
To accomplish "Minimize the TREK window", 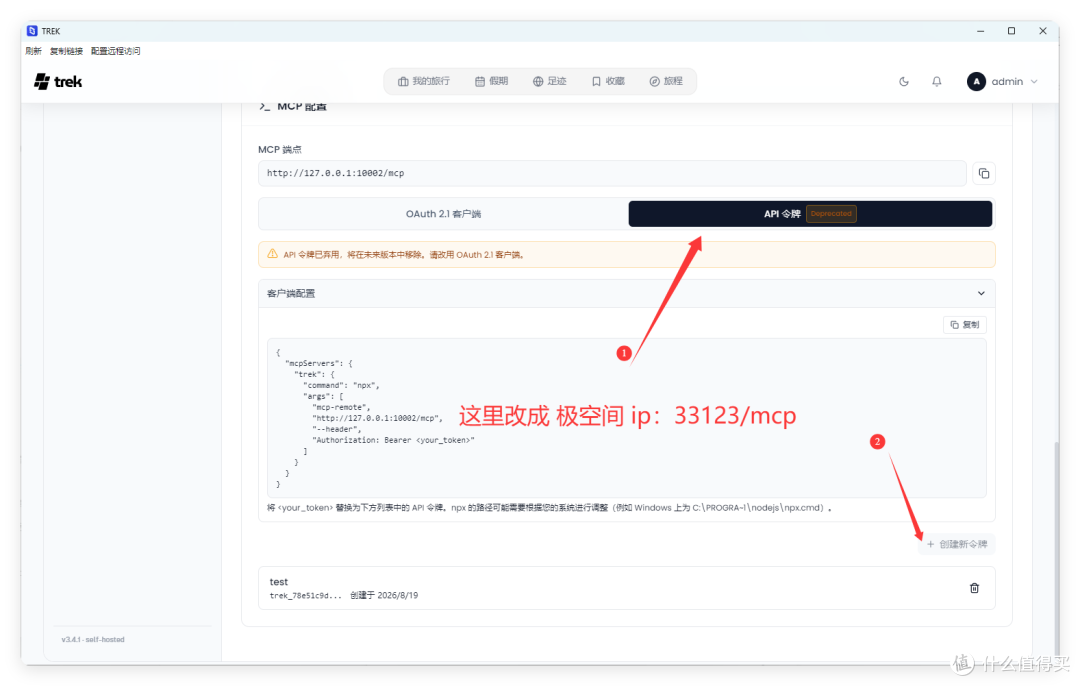I will click(x=980, y=31).
